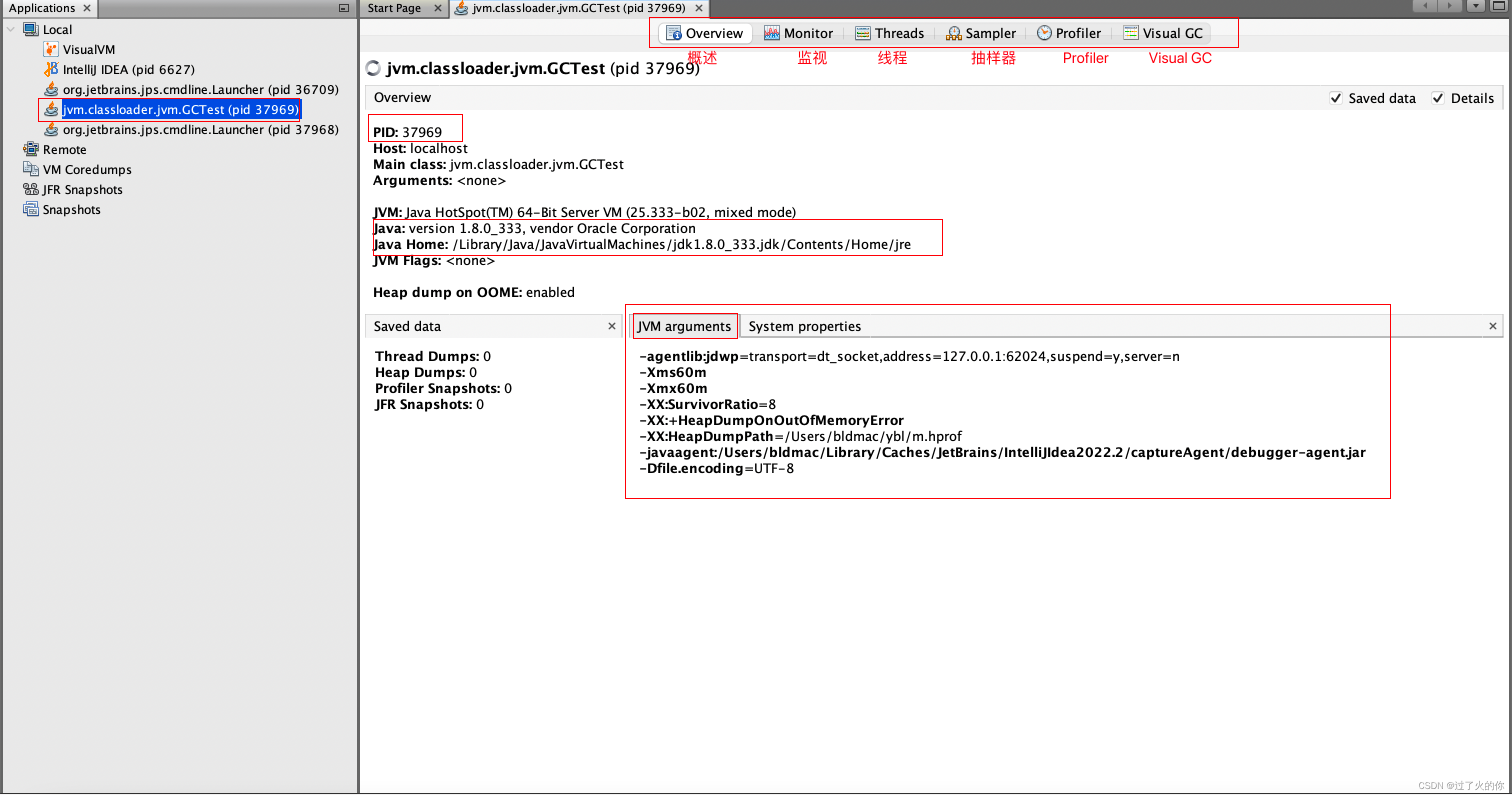Open the Start Page tab

394,7
